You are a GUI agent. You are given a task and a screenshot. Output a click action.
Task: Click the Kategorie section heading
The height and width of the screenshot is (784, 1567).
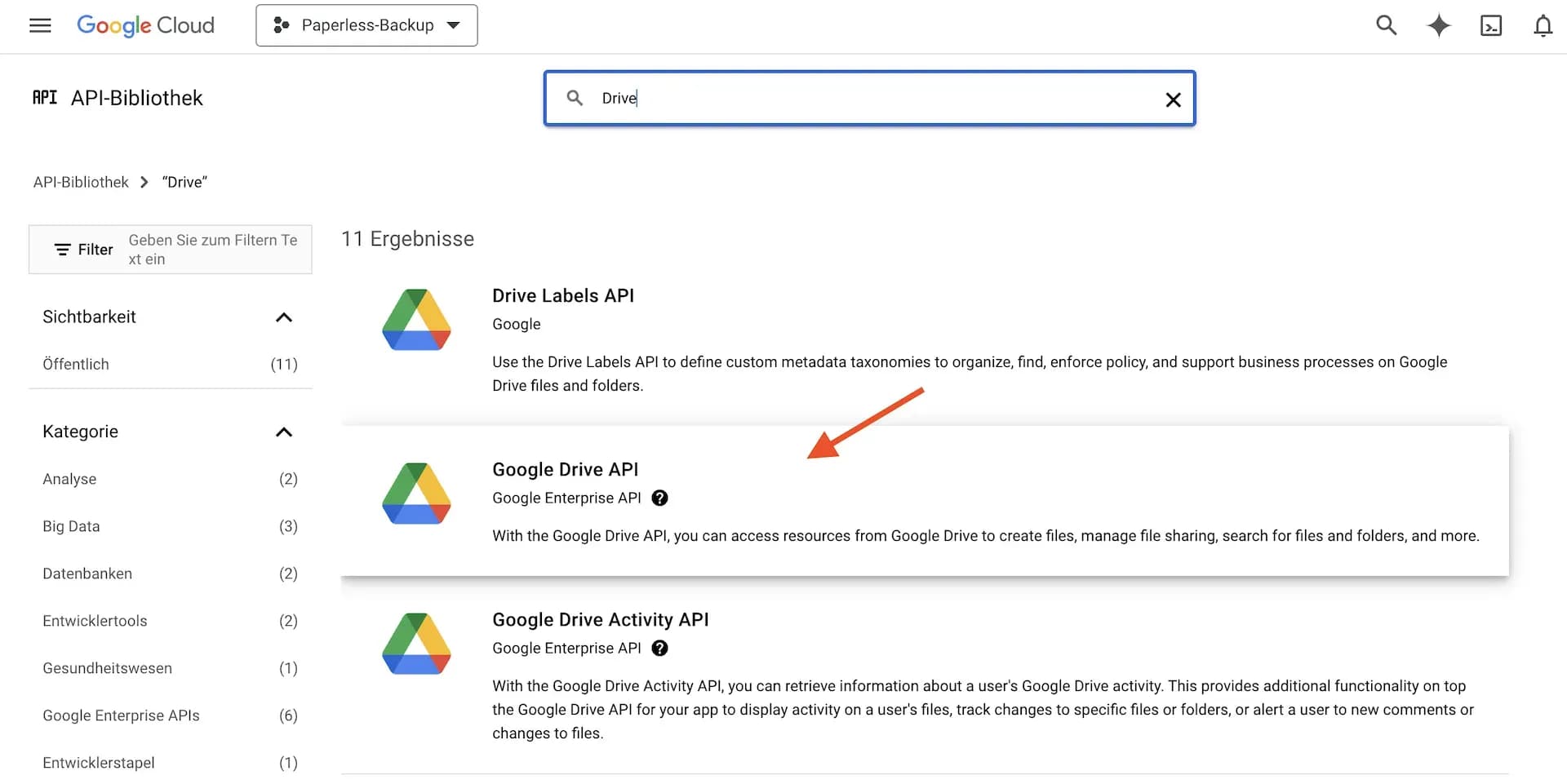click(x=81, y=432)
